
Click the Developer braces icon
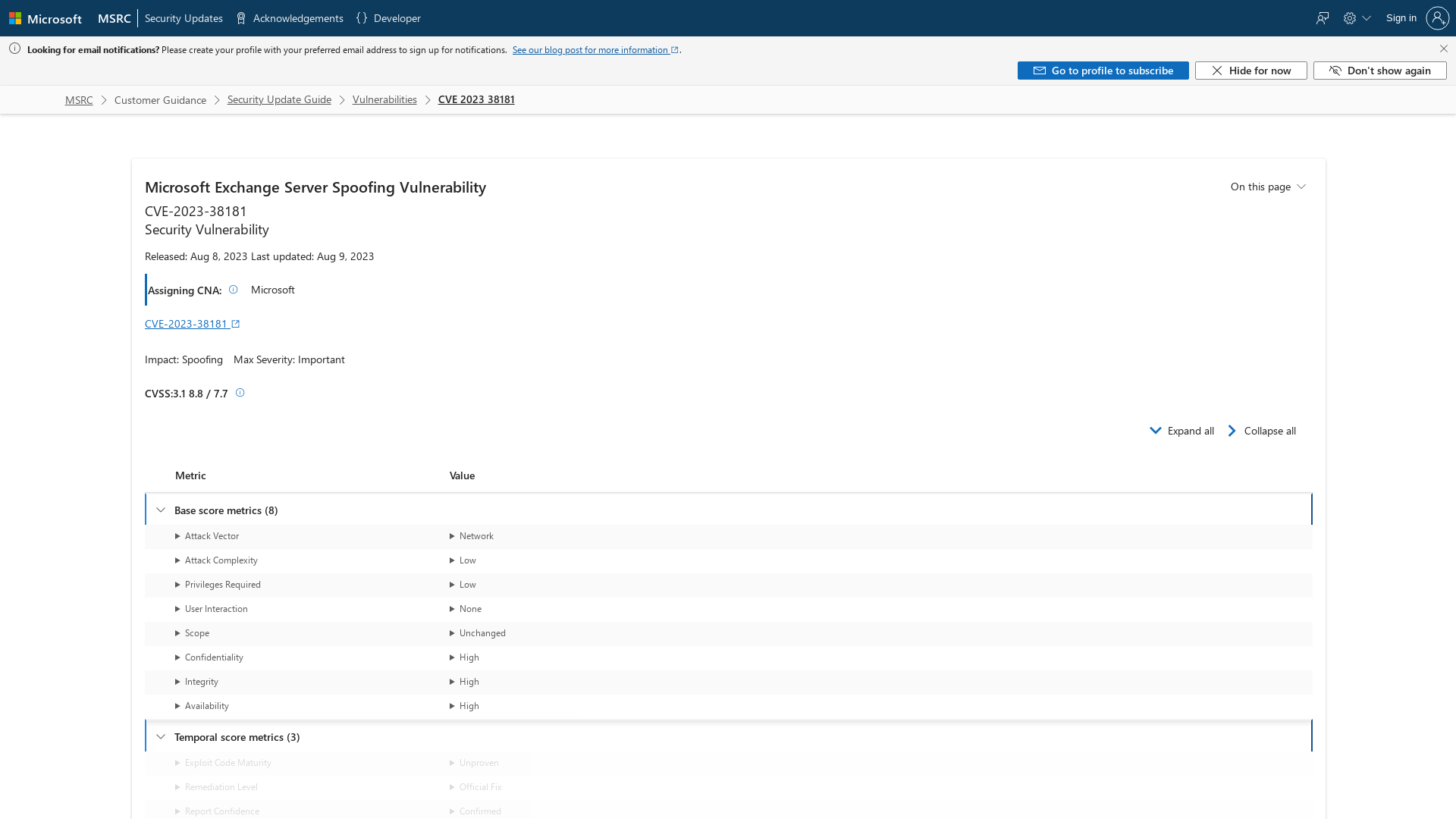pos(362,18)
